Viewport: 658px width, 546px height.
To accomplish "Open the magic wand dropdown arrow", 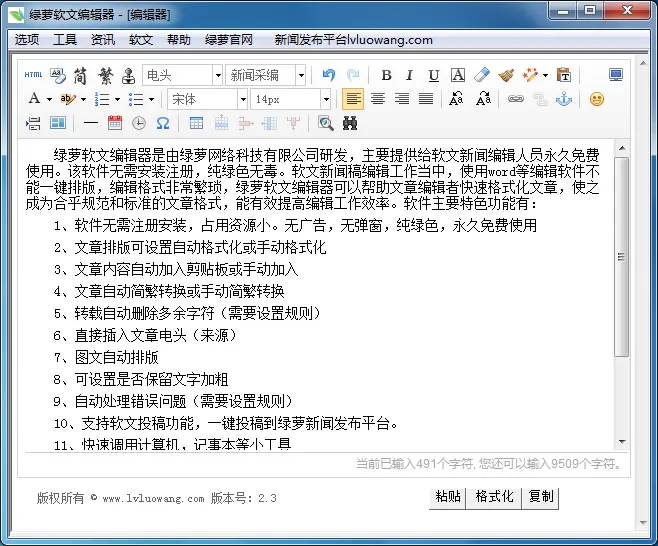I will 545,76.
